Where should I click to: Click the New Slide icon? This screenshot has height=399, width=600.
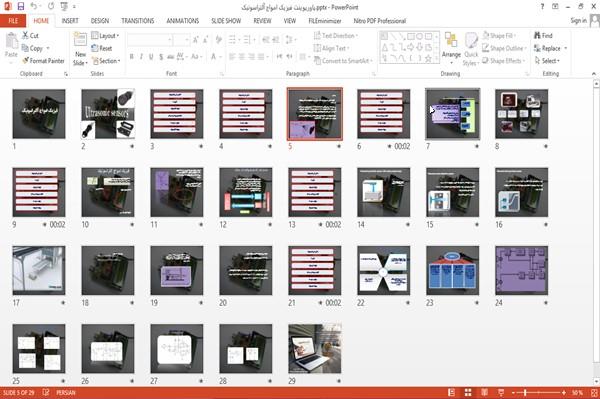coord(80,39)
